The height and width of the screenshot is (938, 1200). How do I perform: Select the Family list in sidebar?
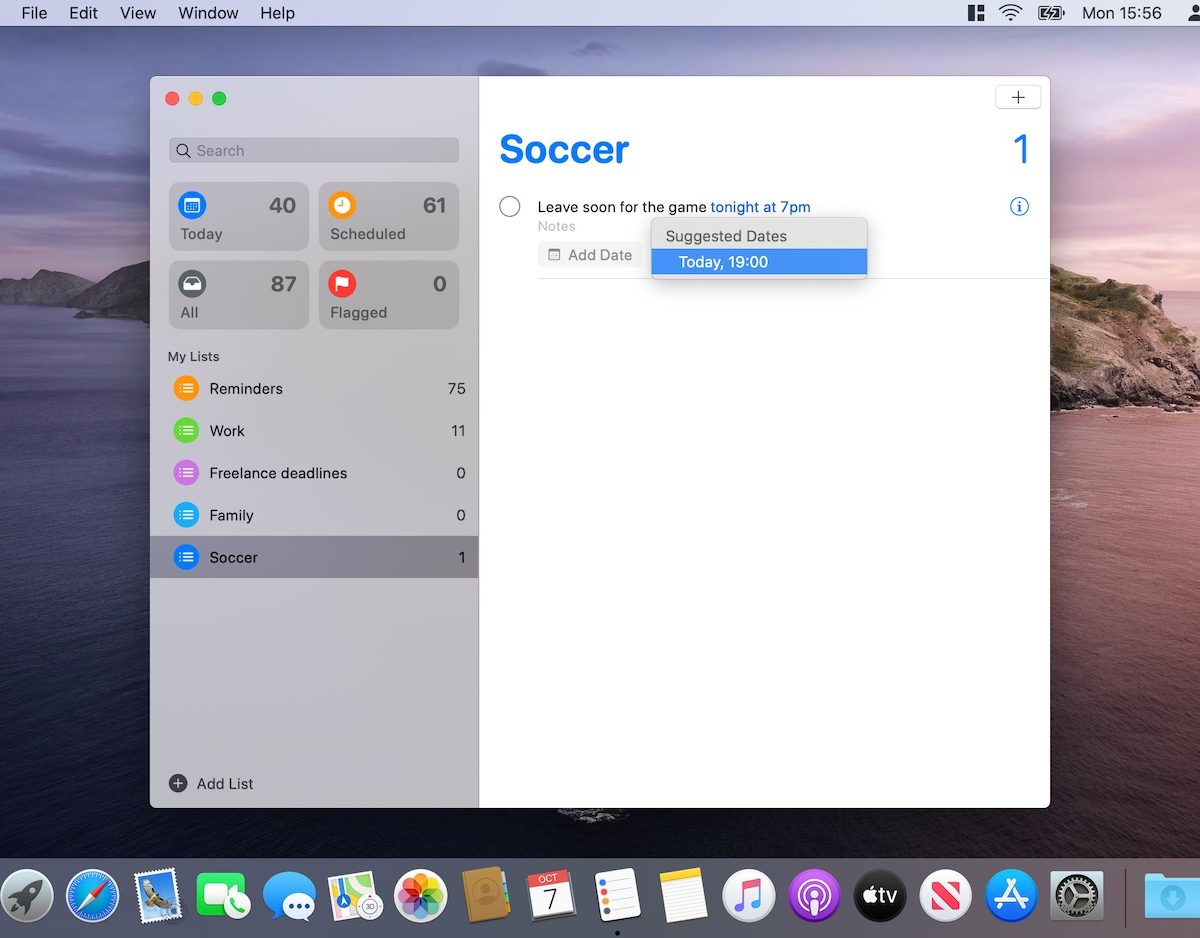point(314,515)
